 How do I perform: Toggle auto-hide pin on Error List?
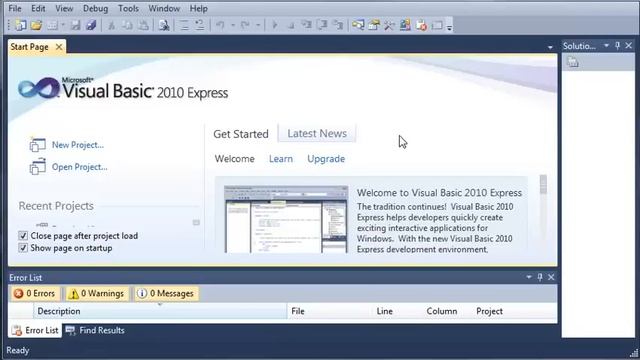pos(540,277)
